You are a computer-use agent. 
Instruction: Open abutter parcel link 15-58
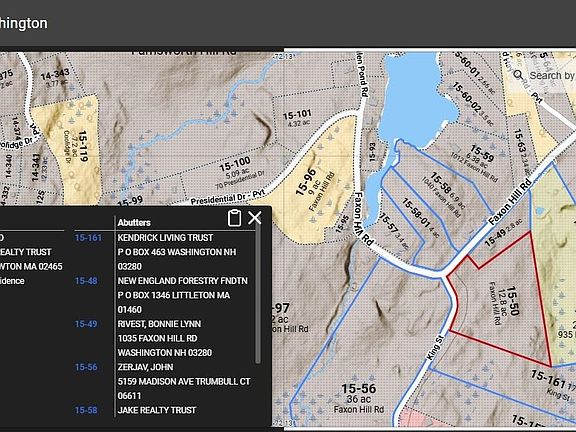tap(86, 410)
